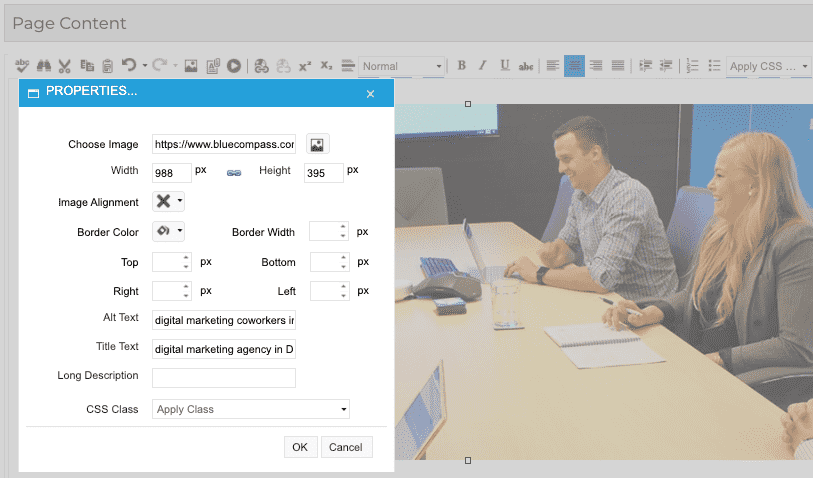Open the Normal paragraph style dropdown

(401, 66)
